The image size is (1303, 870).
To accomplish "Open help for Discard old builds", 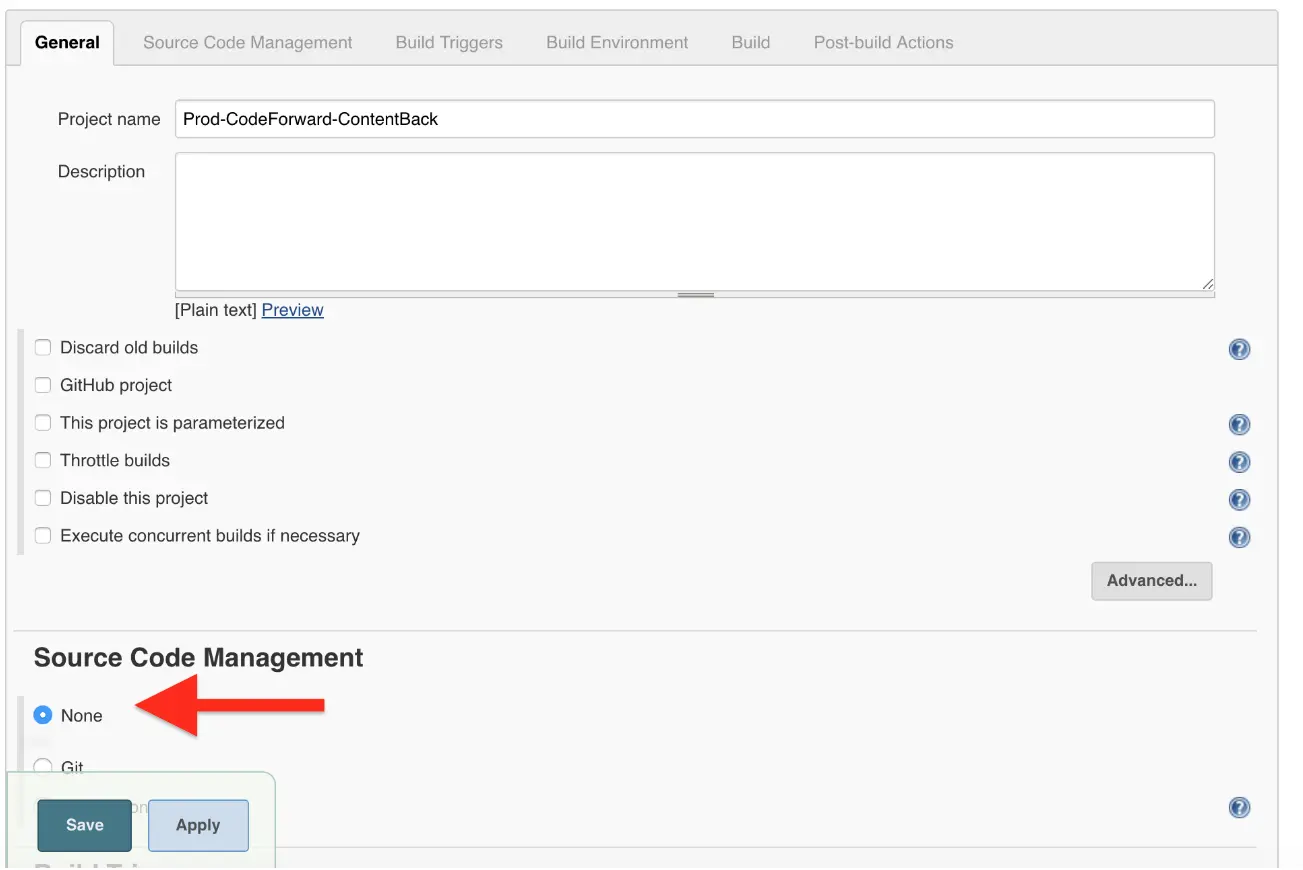I will pos(1239,350).
